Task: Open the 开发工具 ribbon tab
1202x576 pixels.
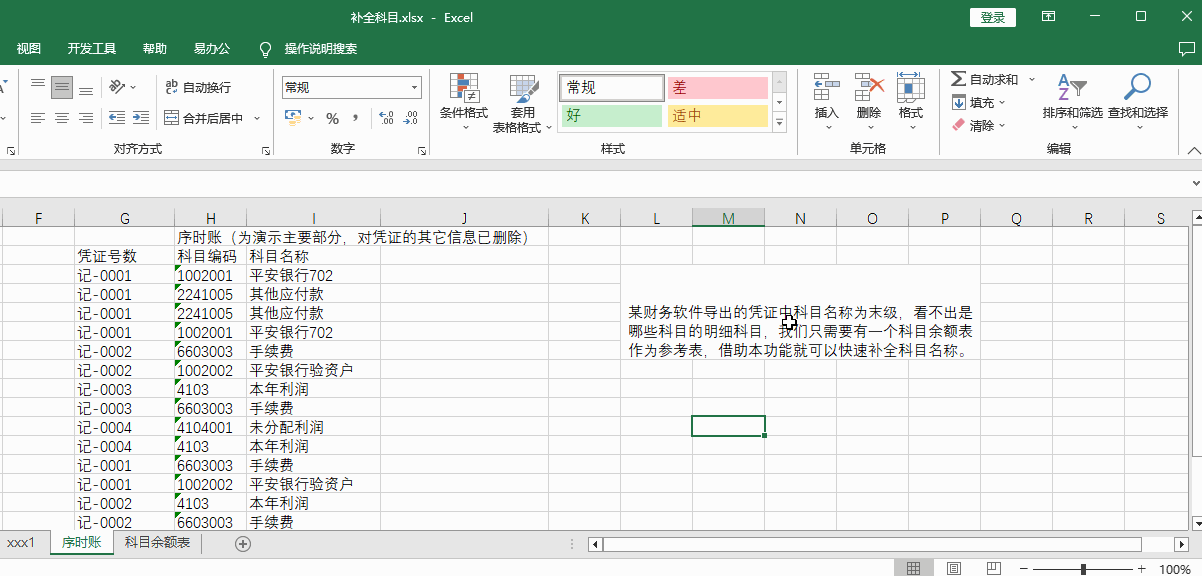Action: click(92, 48)
